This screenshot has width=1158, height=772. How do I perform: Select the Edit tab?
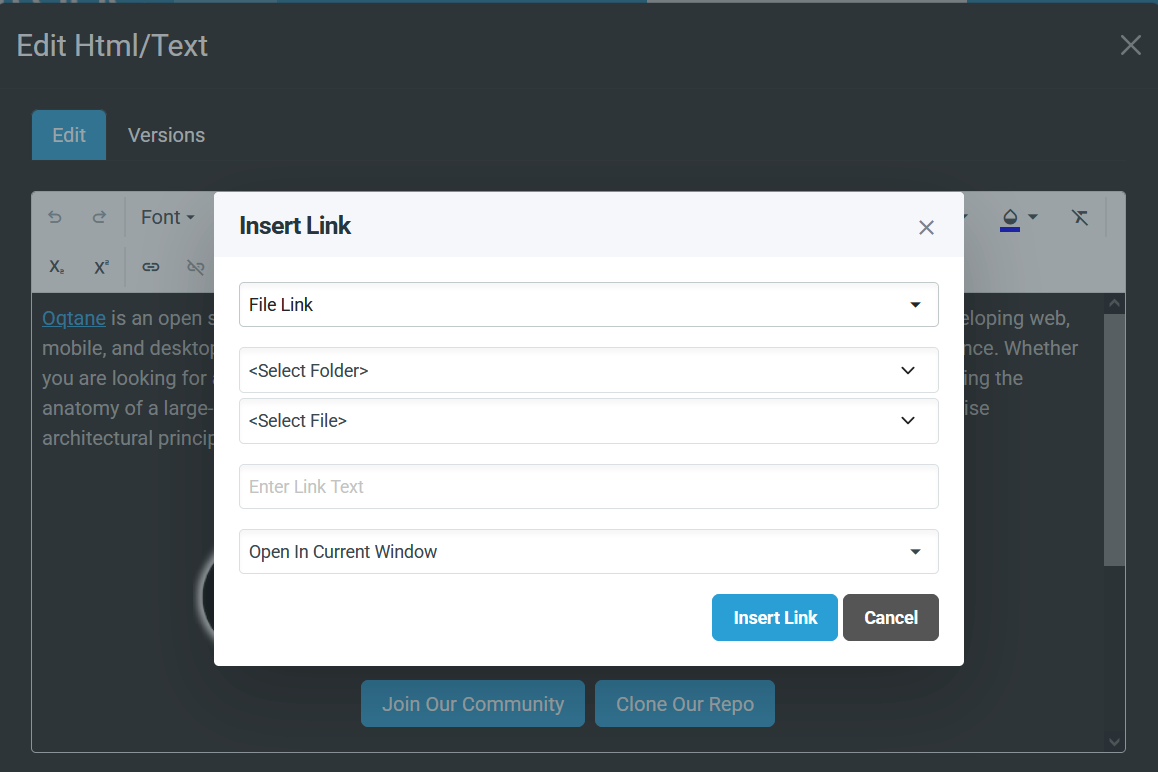69,135
